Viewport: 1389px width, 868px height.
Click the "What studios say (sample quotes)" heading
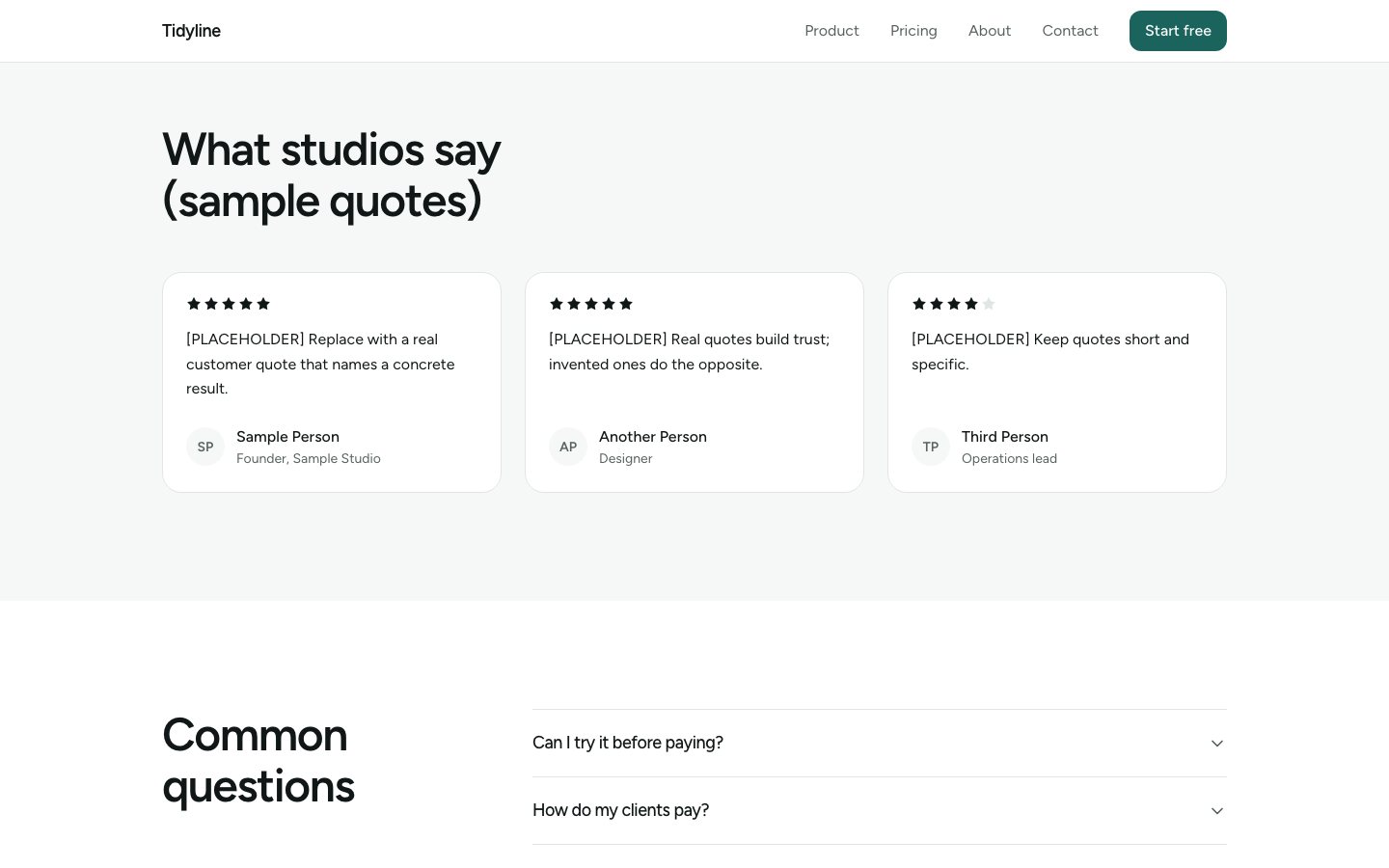pos(332,176)
